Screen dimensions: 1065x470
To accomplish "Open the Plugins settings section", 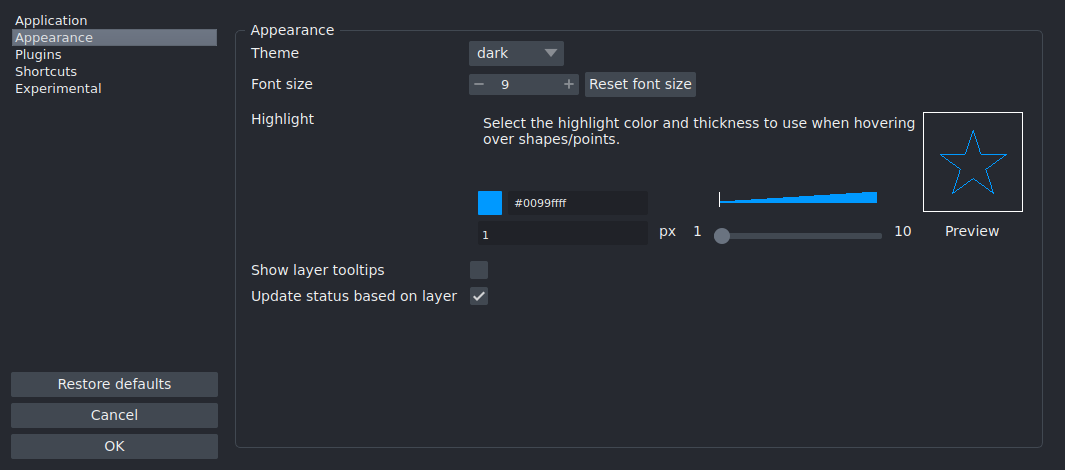I will [38, 55].
